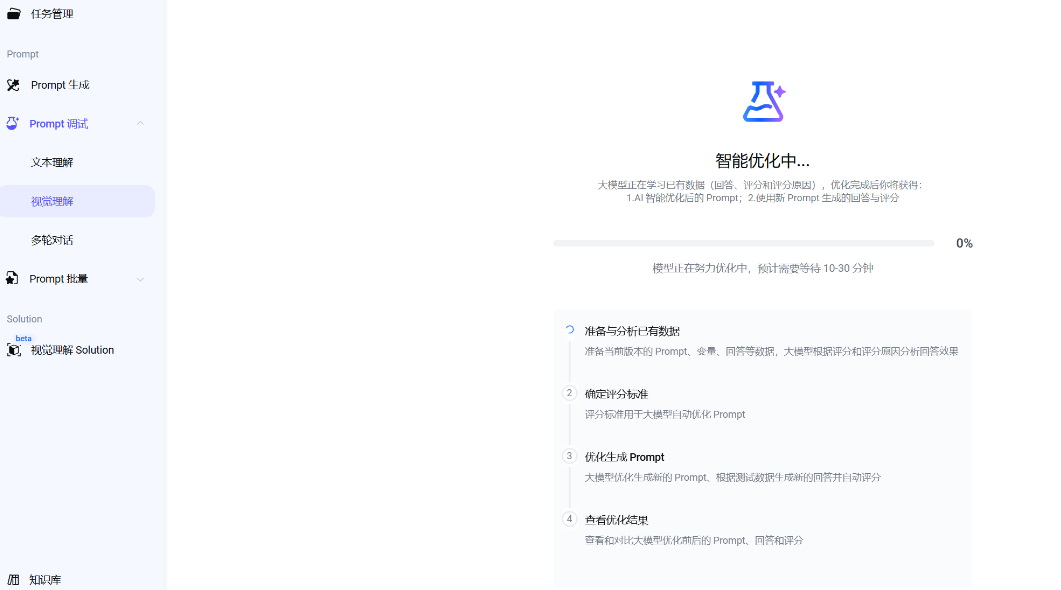The height and width of the screenshot is (590, 1061).
Task: Click the Solution section label in the sidebar
Action: [x=24, y=319]
